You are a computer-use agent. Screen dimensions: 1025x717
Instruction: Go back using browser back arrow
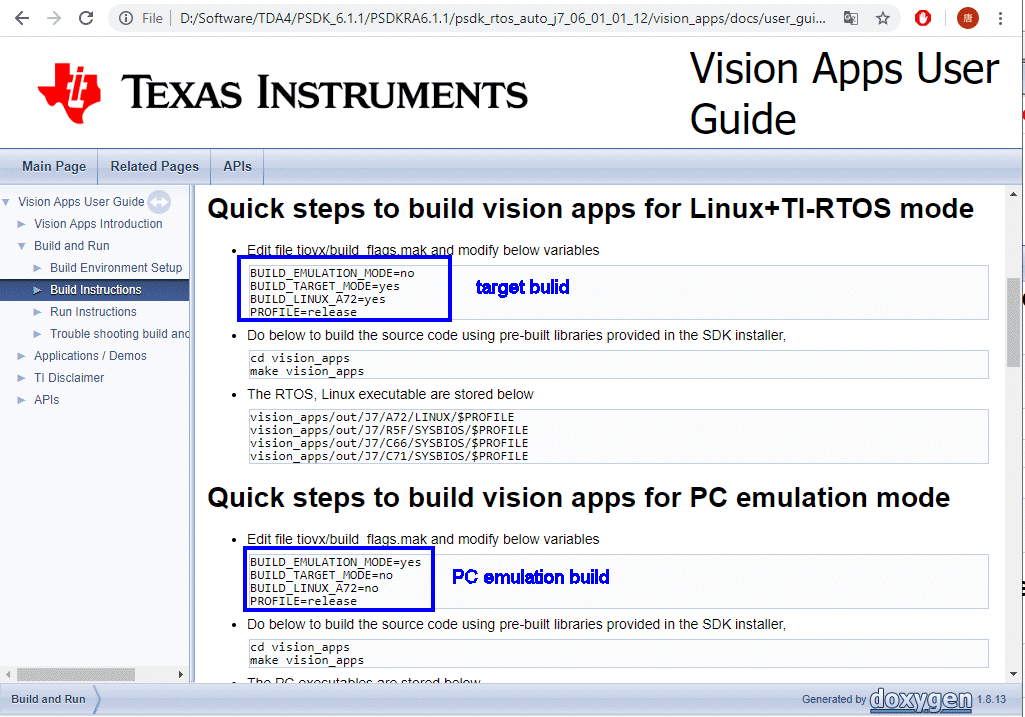coord(22,18)
